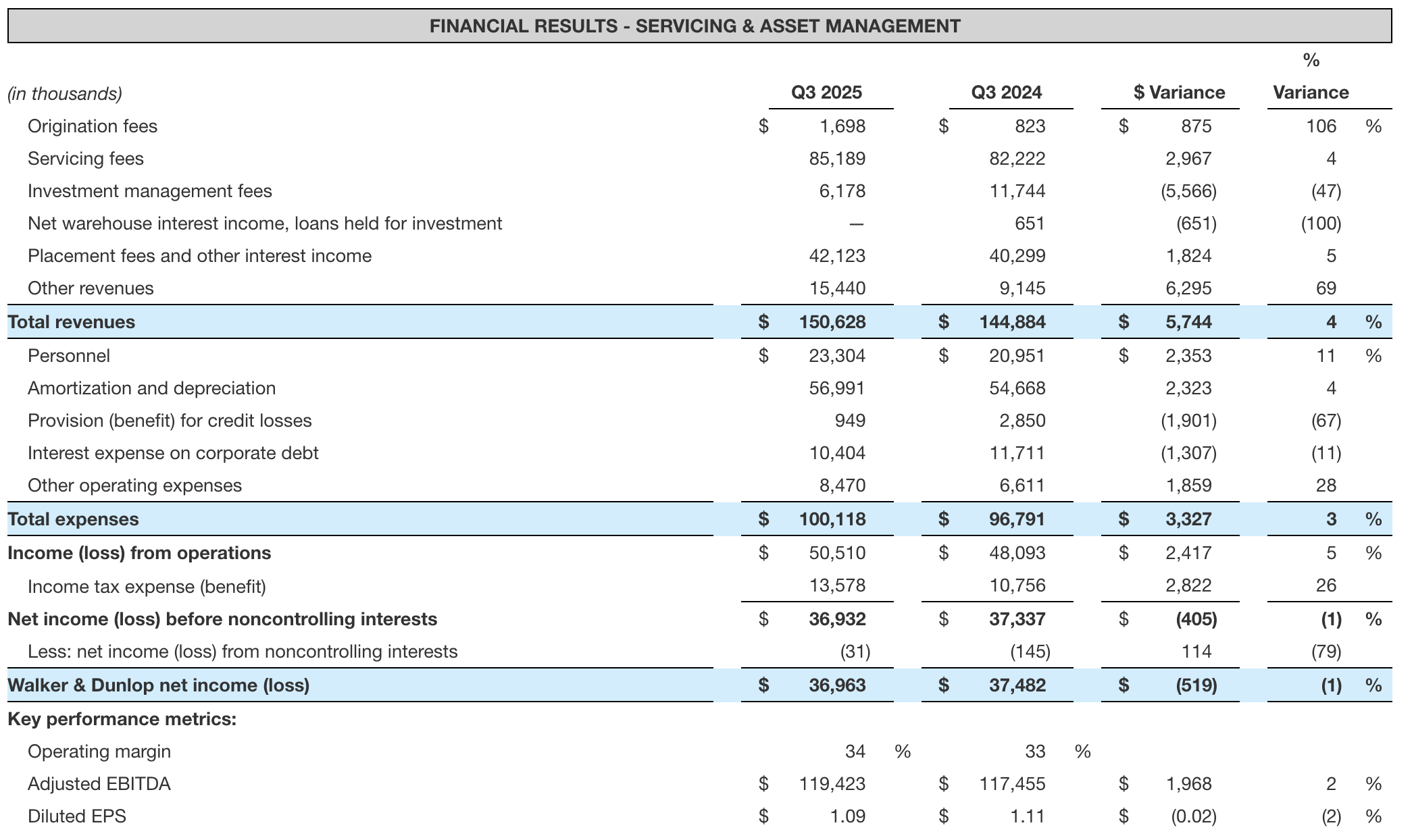Viewport: 1412px width, 840px height.
Task: Select Amortization and depreciation value 56,991
Action: click(x=837, y=388)
